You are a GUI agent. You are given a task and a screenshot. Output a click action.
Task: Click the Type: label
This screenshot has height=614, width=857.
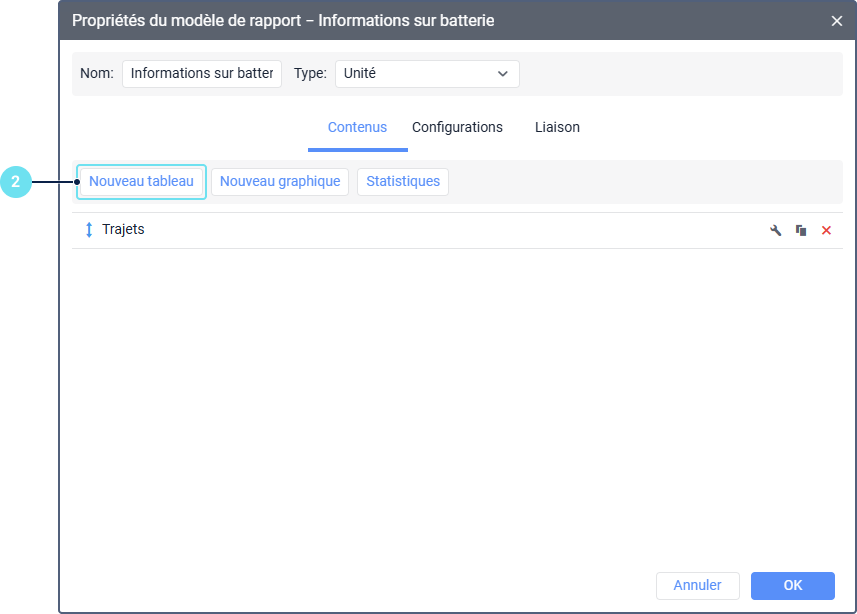(310, 73)
